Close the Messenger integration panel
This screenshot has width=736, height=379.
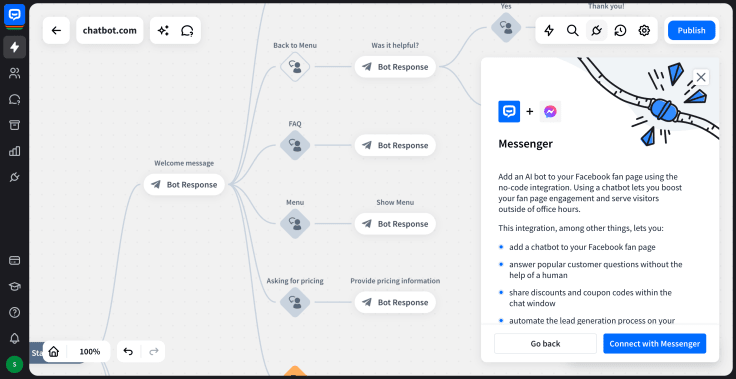pyautogui.click(x=701, y=77)
